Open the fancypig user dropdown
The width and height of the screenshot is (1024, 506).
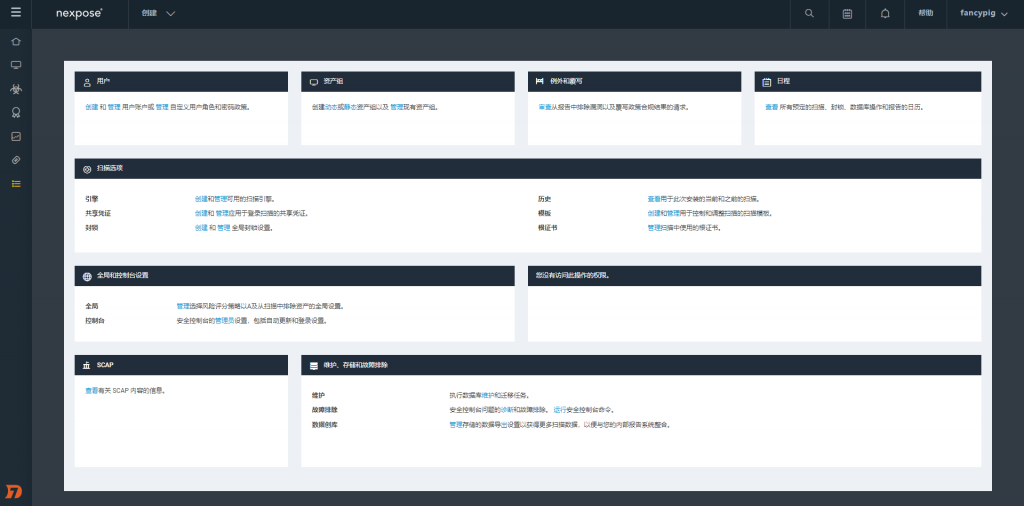[984, 13]
